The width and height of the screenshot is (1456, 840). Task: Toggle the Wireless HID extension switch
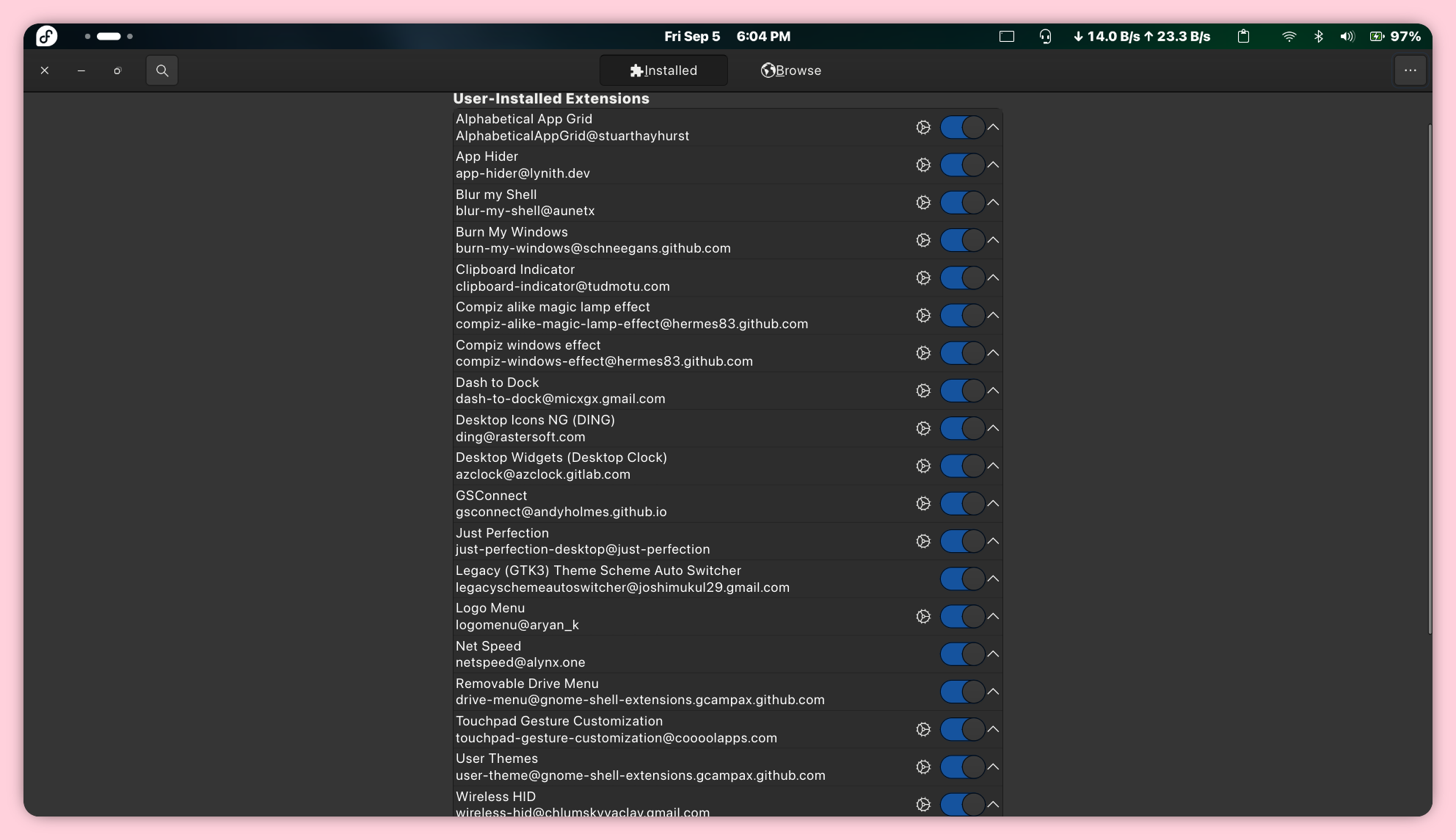click(962, 805)
